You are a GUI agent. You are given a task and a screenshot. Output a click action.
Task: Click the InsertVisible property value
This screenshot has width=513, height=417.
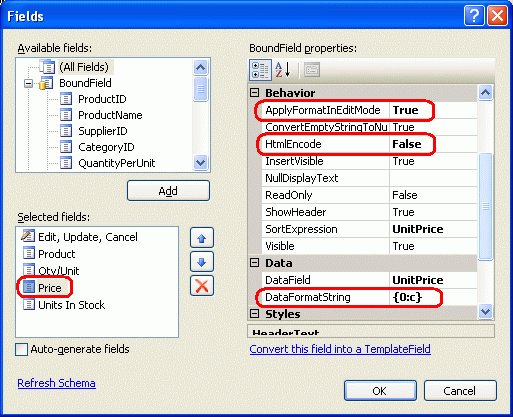coord(433,161)
